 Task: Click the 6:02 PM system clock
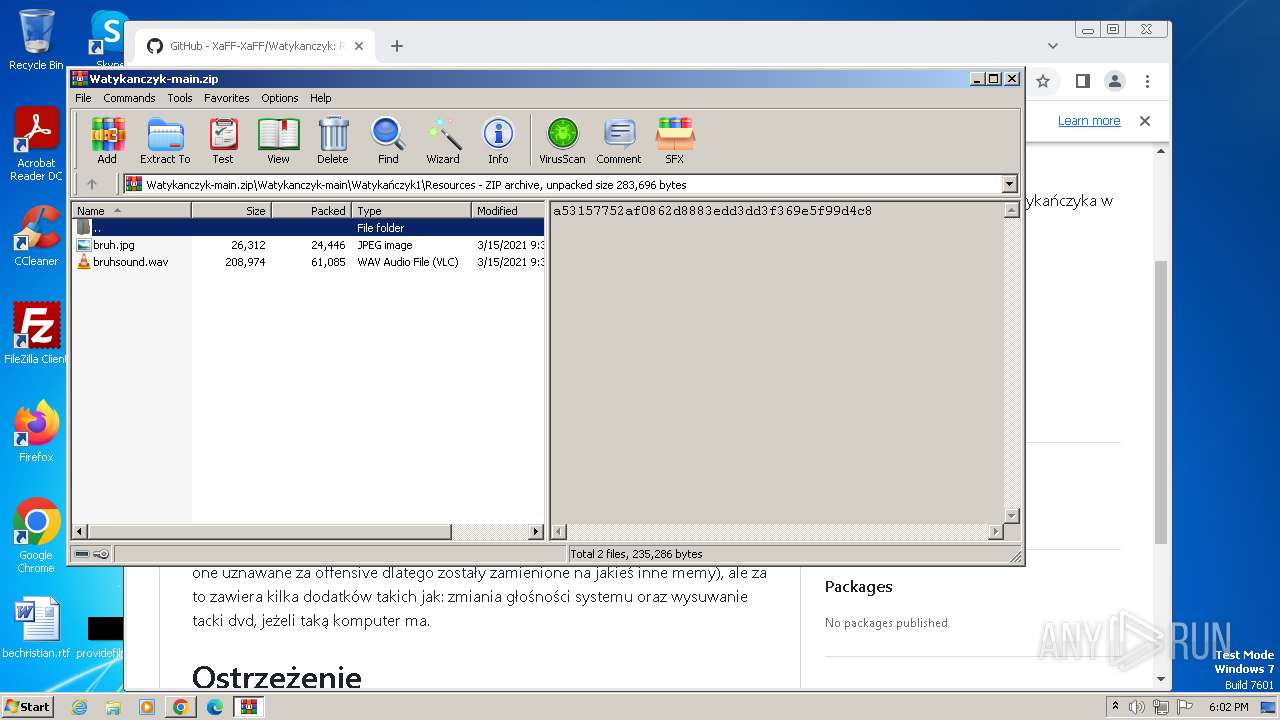point(1228,707)
